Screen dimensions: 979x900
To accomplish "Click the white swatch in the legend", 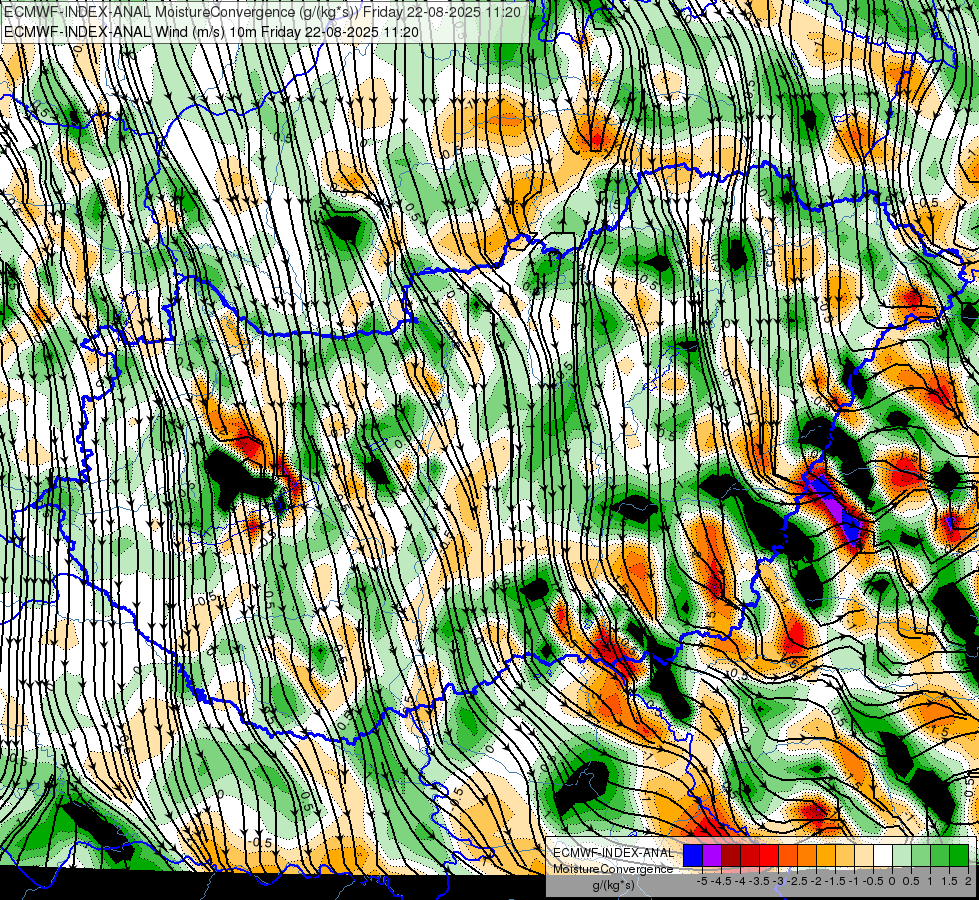I will (x=883, y=855).
